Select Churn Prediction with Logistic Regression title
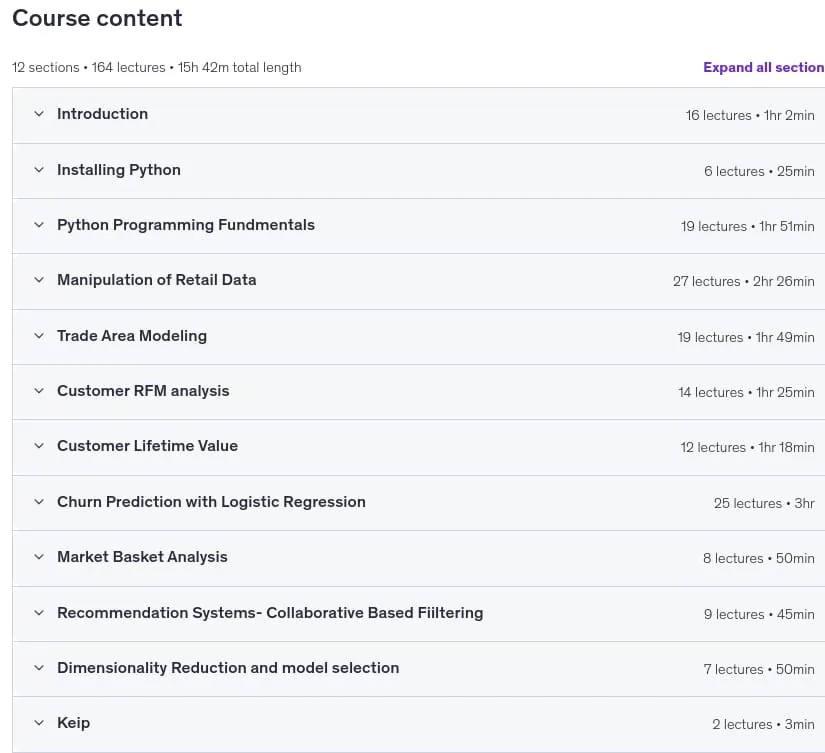Screen dimensions: 825x753 pos(212,501)
